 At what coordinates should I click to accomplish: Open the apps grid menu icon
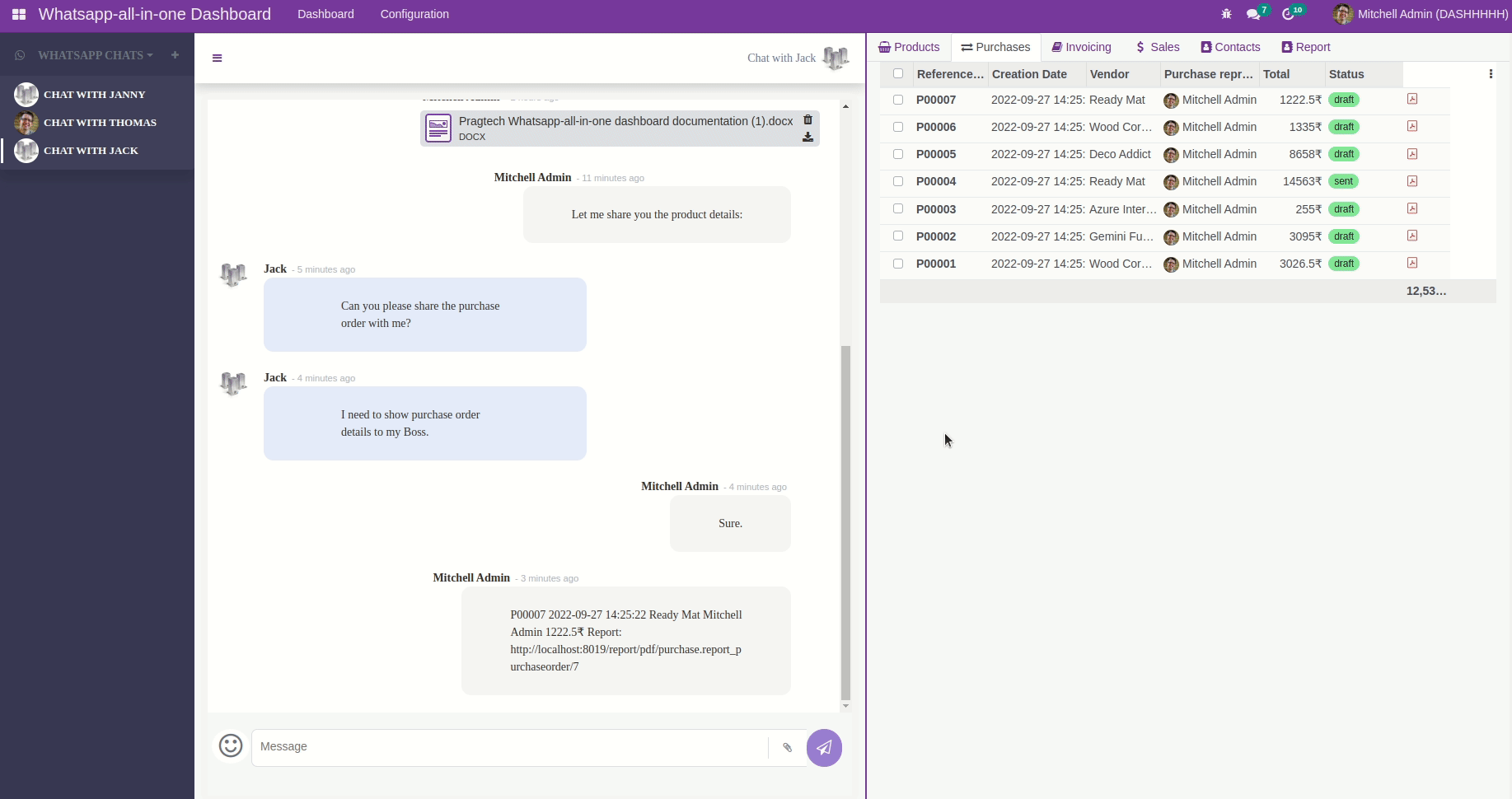(19, 14)
